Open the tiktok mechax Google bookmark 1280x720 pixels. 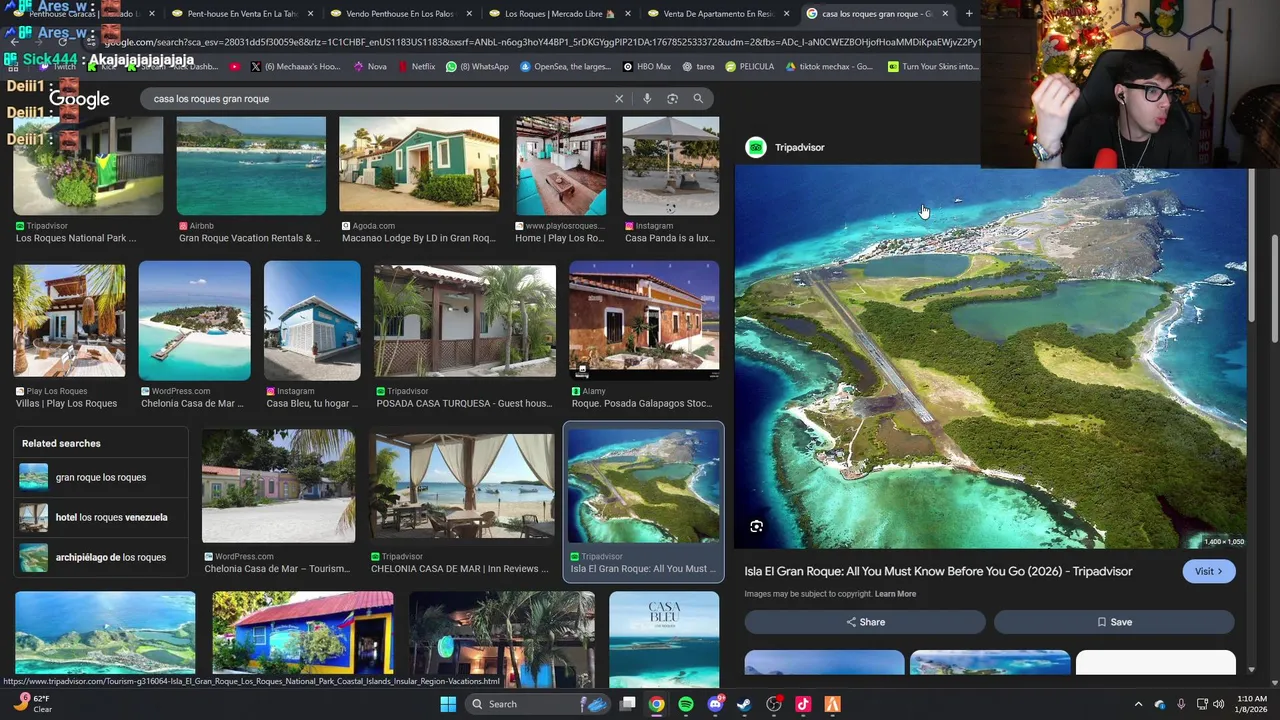829,67
